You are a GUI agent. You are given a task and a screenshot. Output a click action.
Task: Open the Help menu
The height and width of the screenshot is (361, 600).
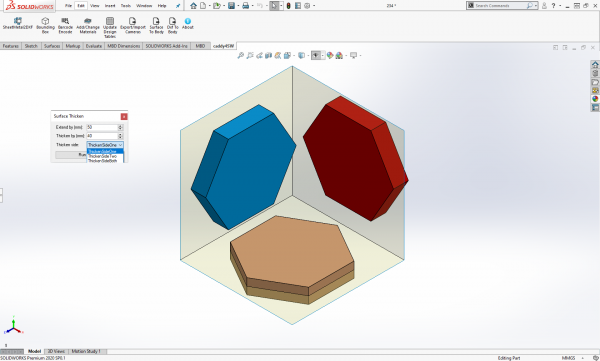162,6
